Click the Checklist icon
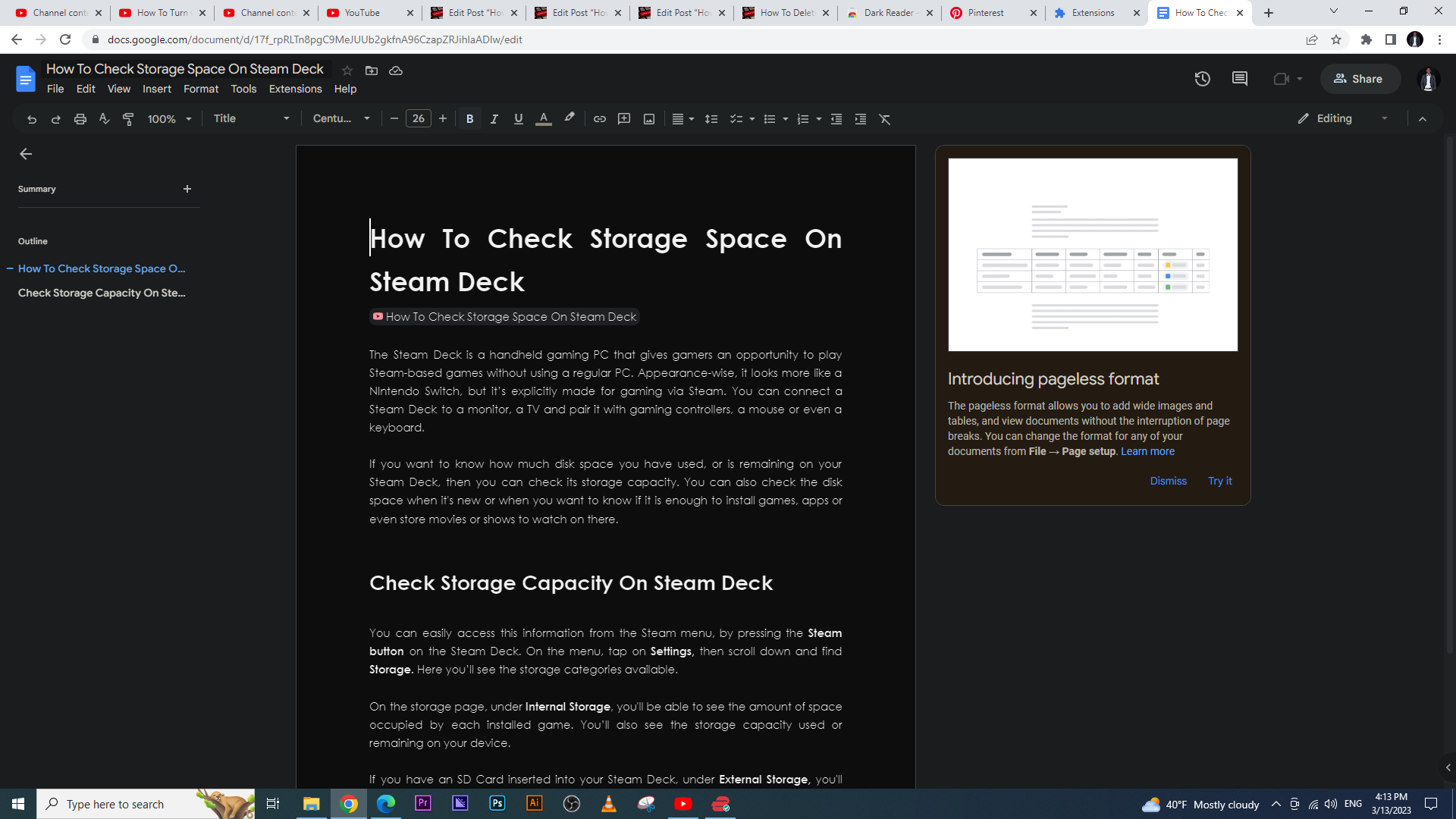 [736, 119]
